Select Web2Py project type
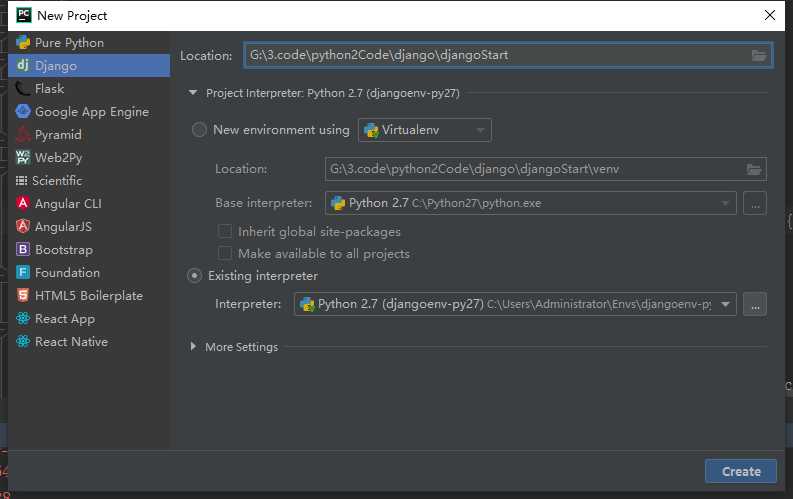 pos(59,158)
